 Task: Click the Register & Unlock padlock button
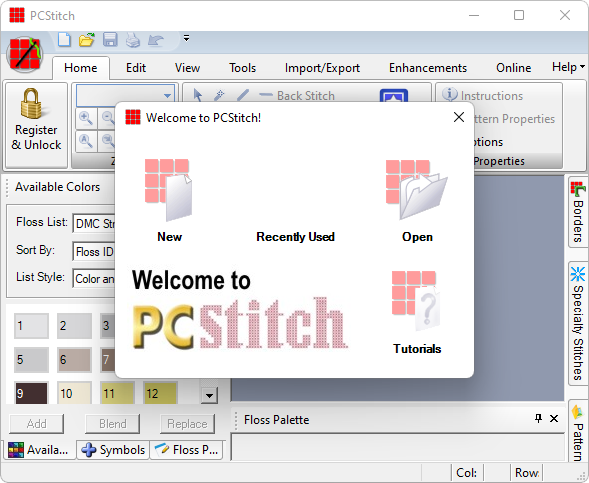coord(36,125)
